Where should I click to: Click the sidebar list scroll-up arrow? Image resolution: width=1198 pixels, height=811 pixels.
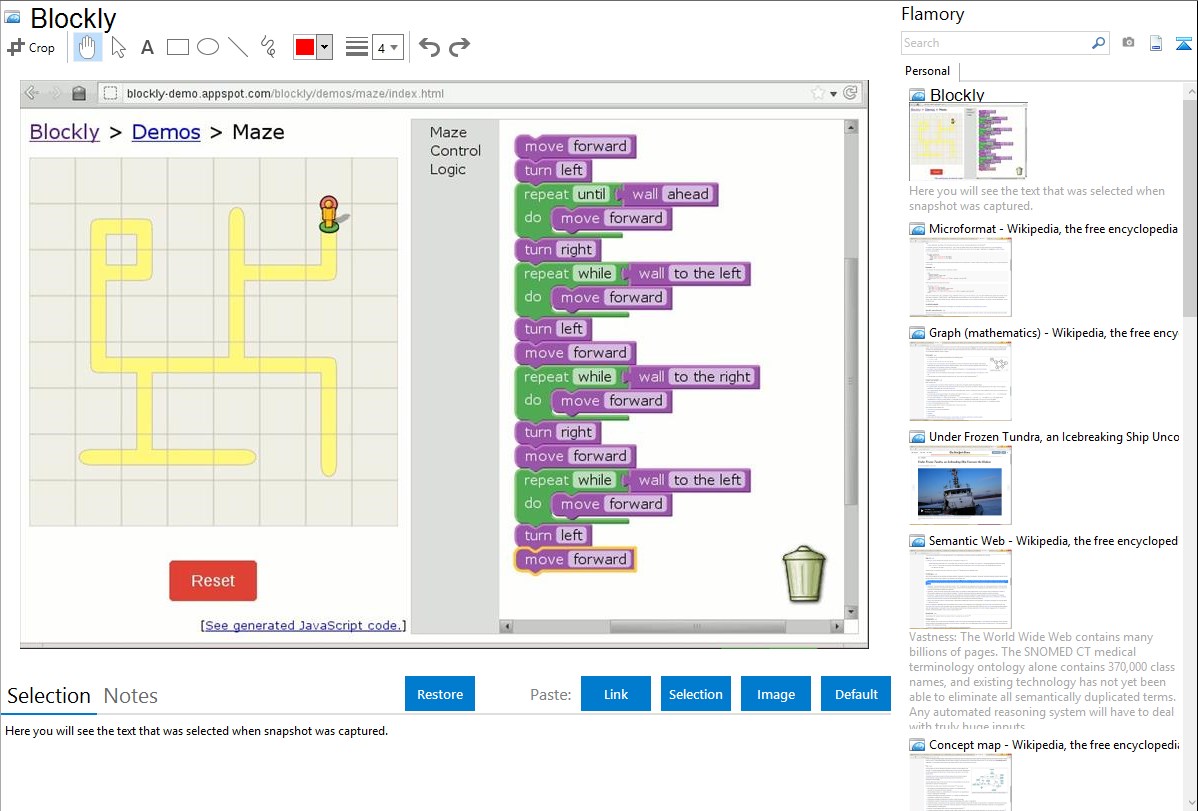(1190, 92)
